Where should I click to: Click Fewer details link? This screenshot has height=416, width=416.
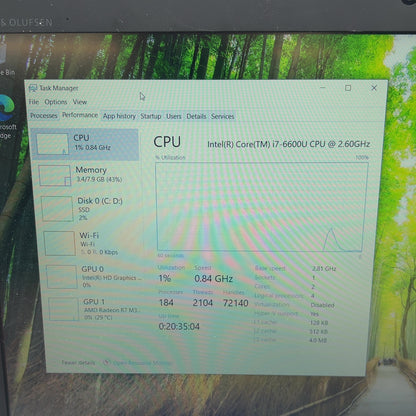click(78, 362)
